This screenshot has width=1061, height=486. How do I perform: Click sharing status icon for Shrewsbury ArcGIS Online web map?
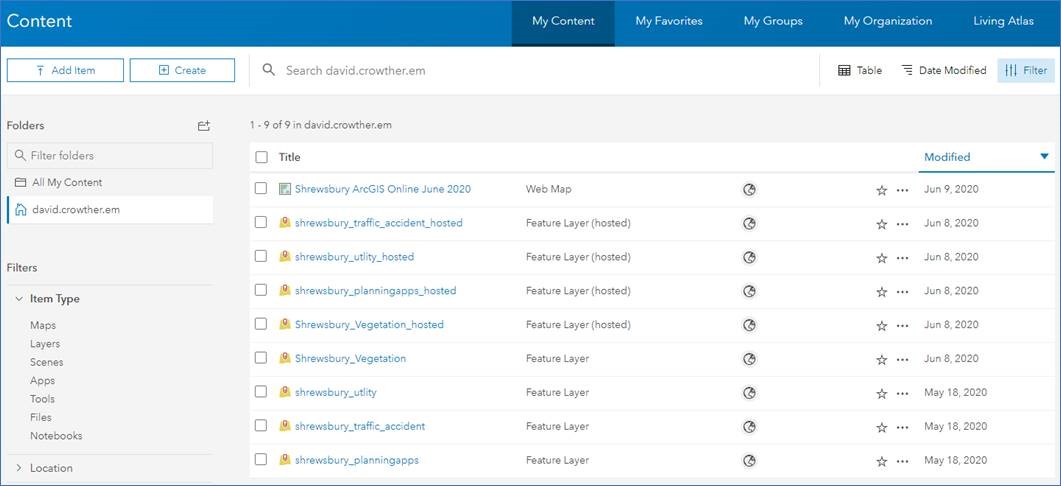(x=749, y=190)
